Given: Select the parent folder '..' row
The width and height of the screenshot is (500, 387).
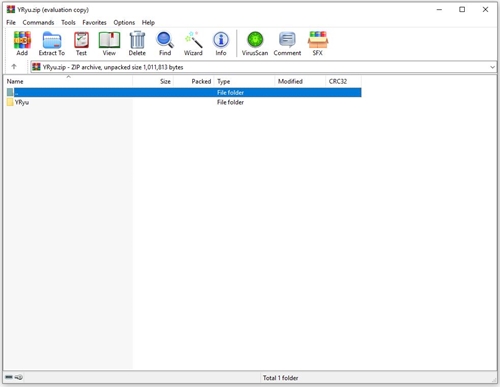Looking at the screenshot, I should point(184,92).
